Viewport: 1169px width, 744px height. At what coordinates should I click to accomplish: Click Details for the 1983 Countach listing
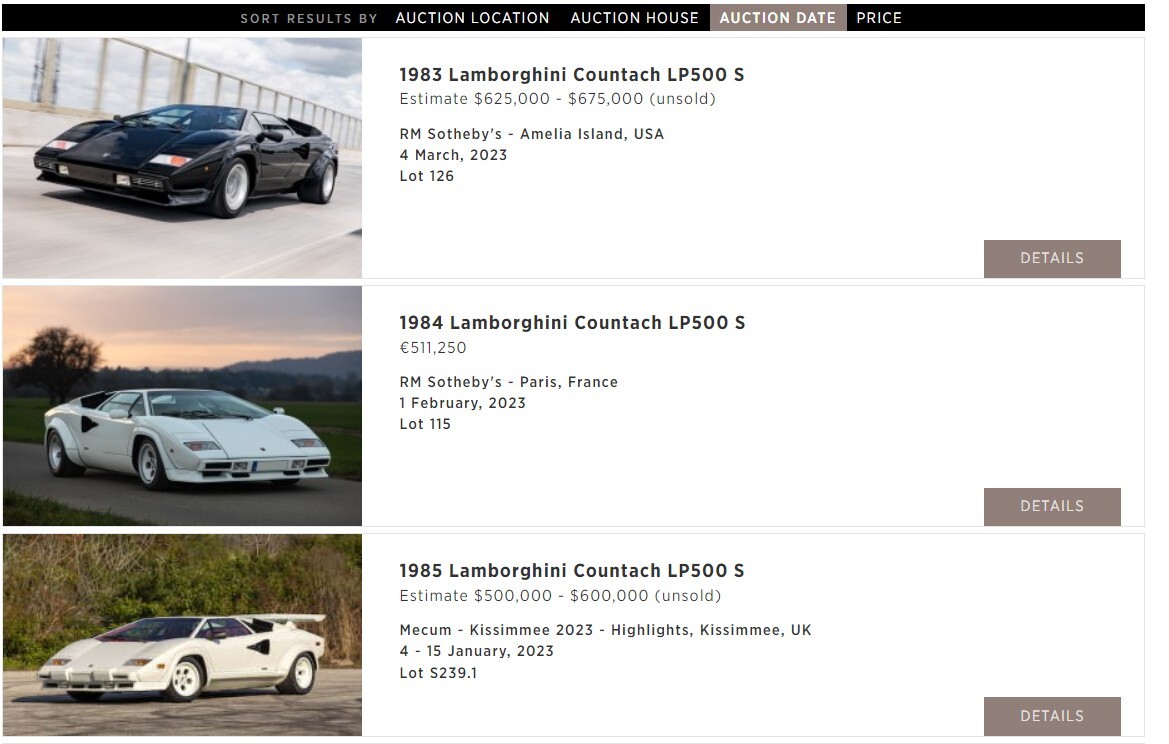click(1052, 258)
